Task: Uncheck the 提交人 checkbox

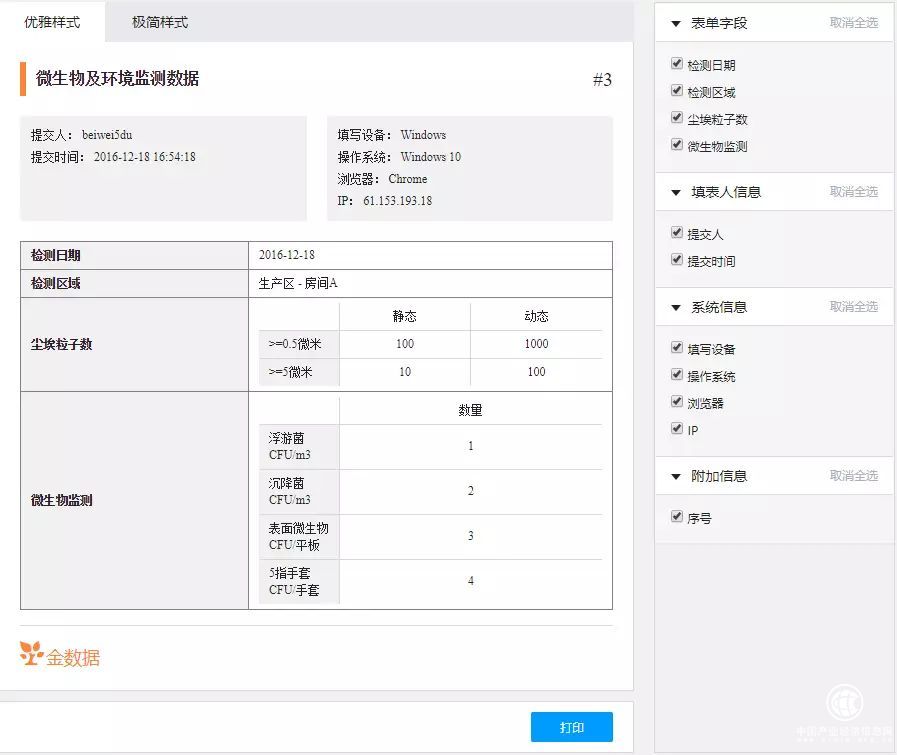Action: click(x=677, y=233)
